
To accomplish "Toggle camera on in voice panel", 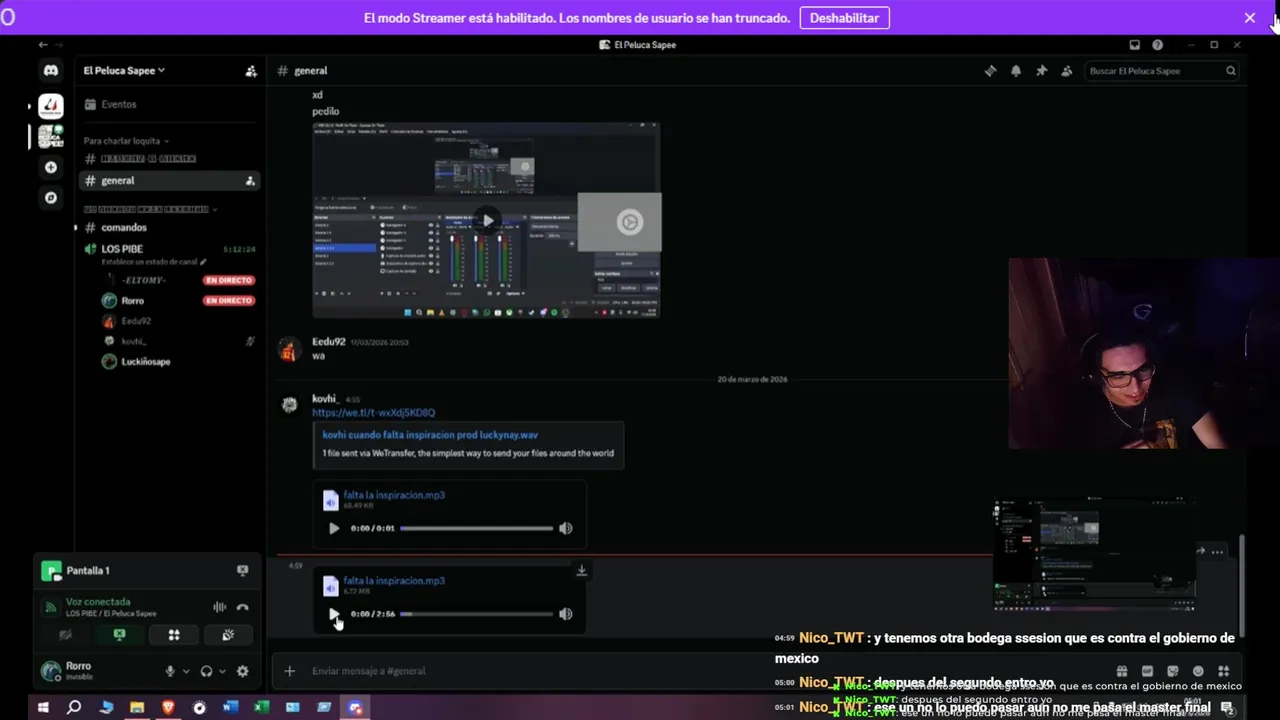I will [65, 635].
